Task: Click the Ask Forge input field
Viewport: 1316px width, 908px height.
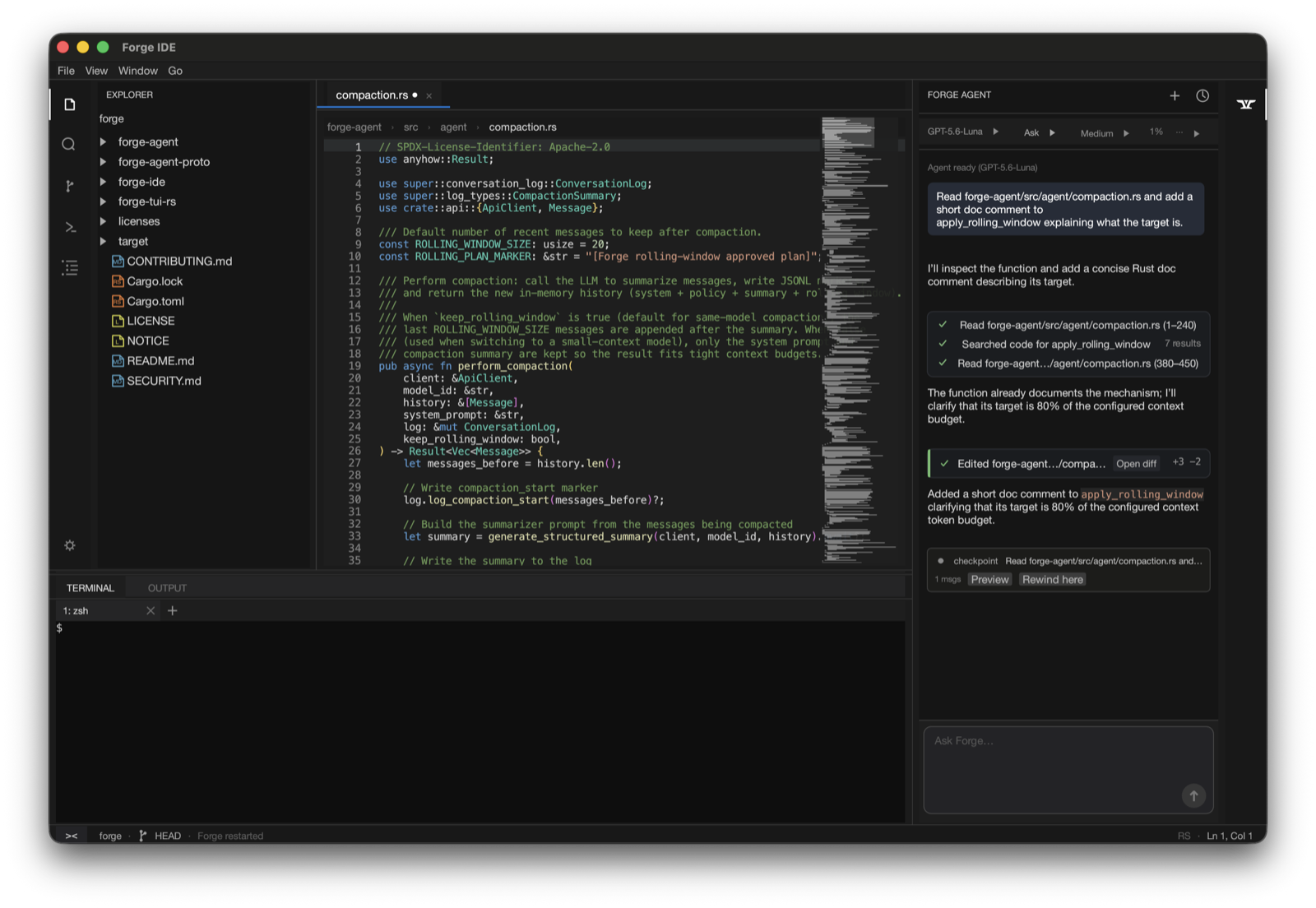Action: (1068, 770)
